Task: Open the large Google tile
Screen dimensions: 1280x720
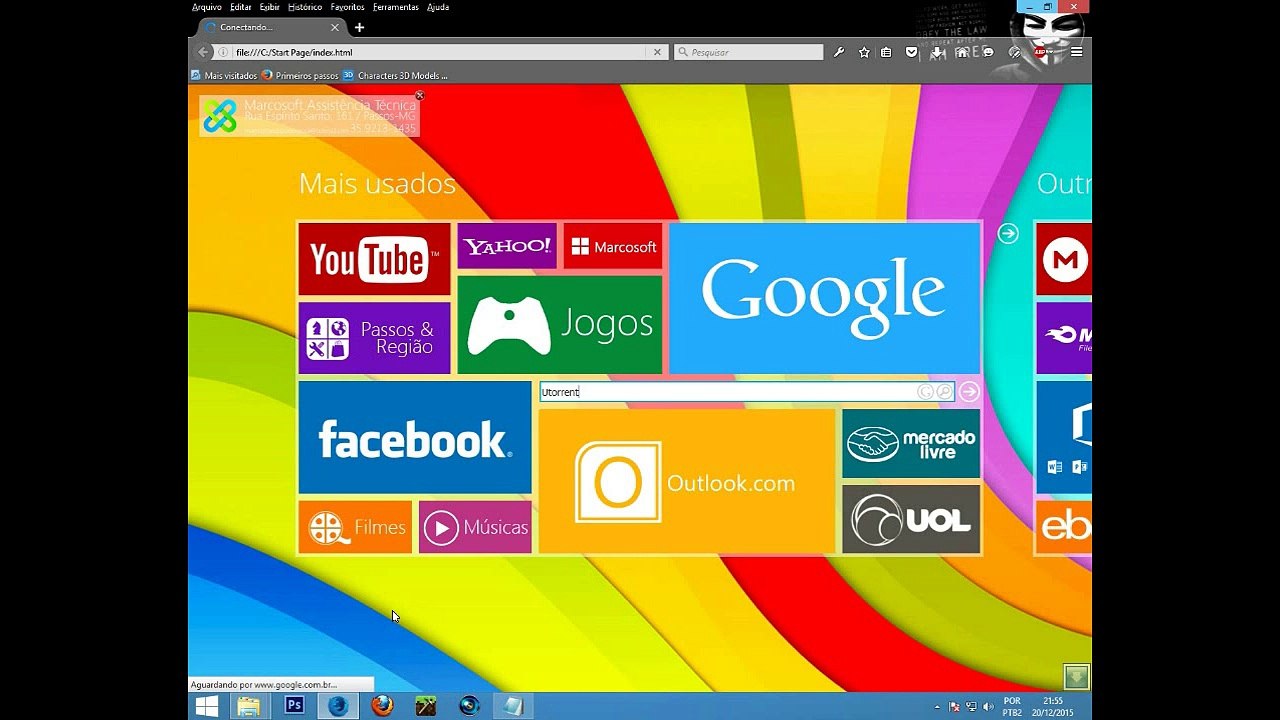Action: point(825,298)
